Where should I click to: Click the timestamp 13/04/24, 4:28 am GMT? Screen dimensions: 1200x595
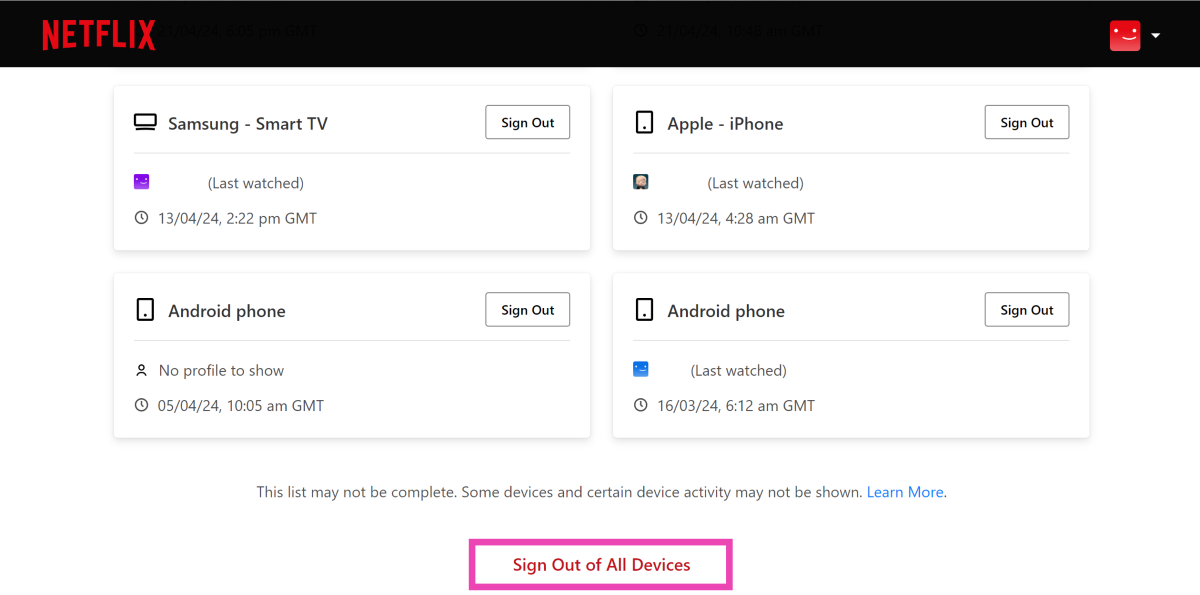point(736,218)
